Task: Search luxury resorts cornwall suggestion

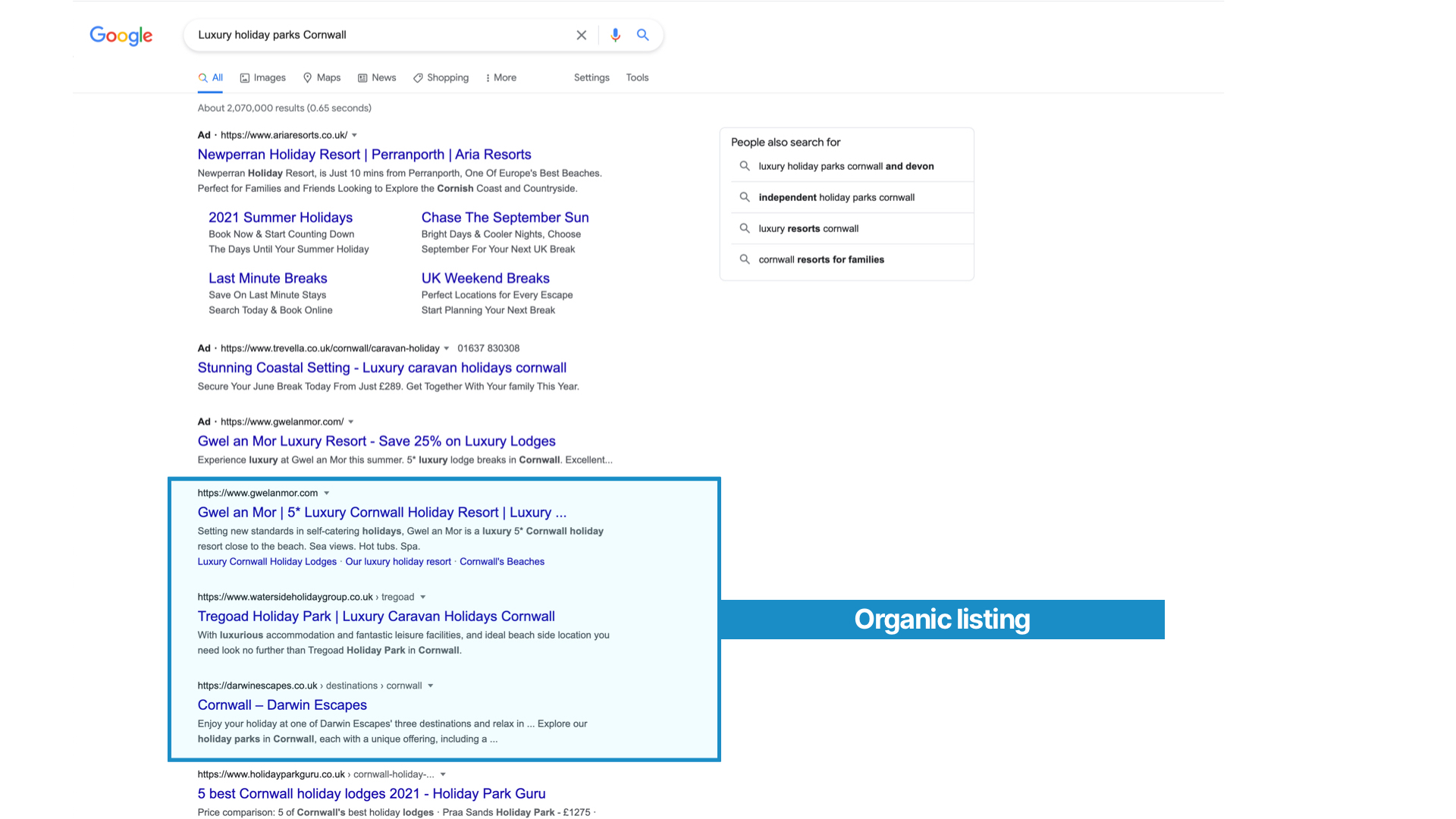Action: tap(808, 228)
